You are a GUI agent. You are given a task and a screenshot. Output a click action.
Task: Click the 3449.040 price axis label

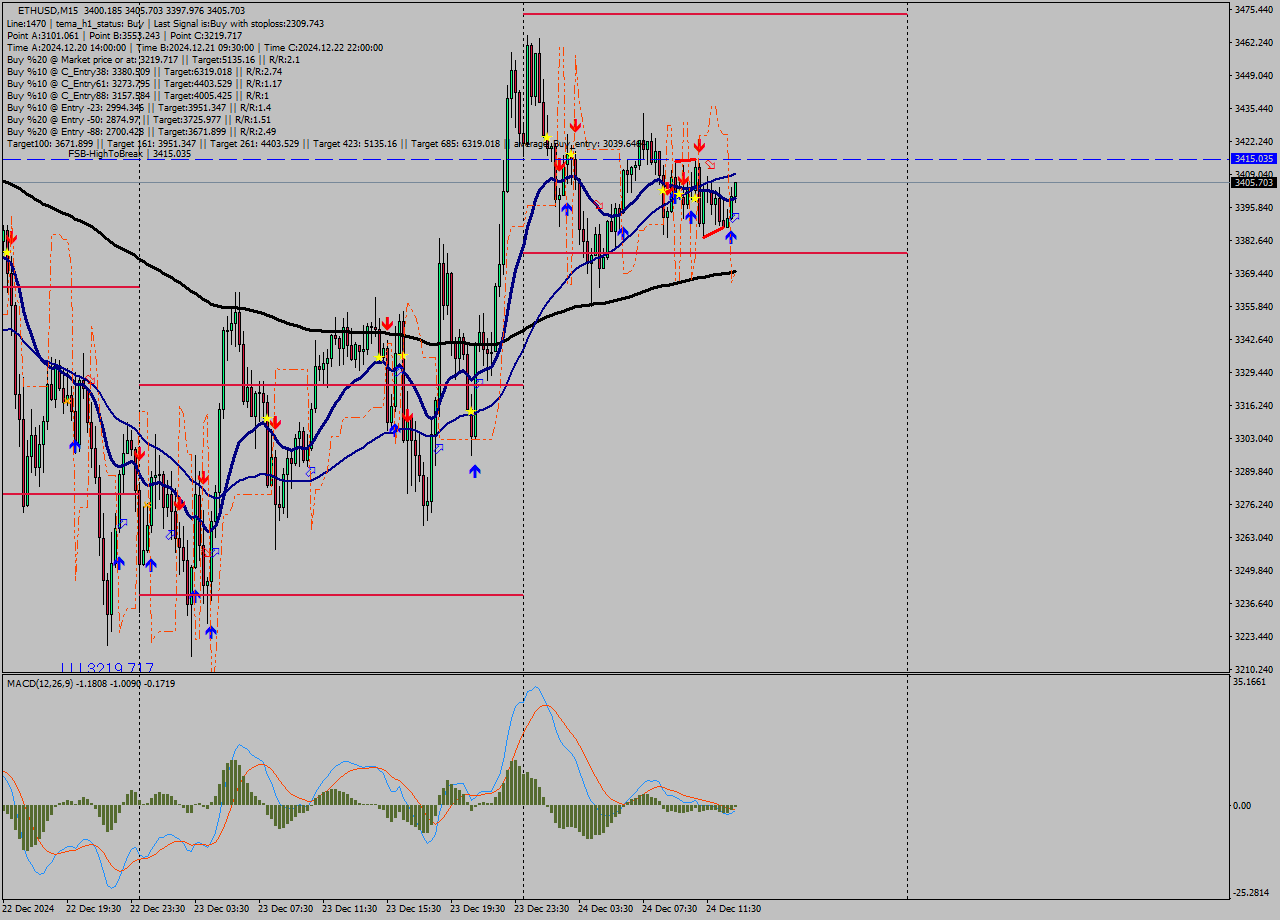1254,75
